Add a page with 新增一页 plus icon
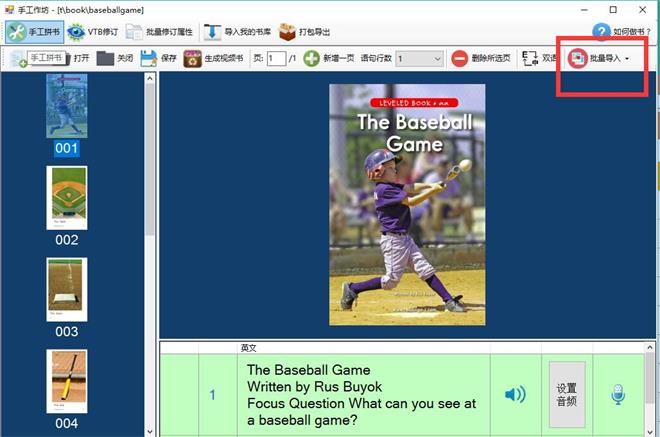 pyautogui.click(x=311, y=59)
